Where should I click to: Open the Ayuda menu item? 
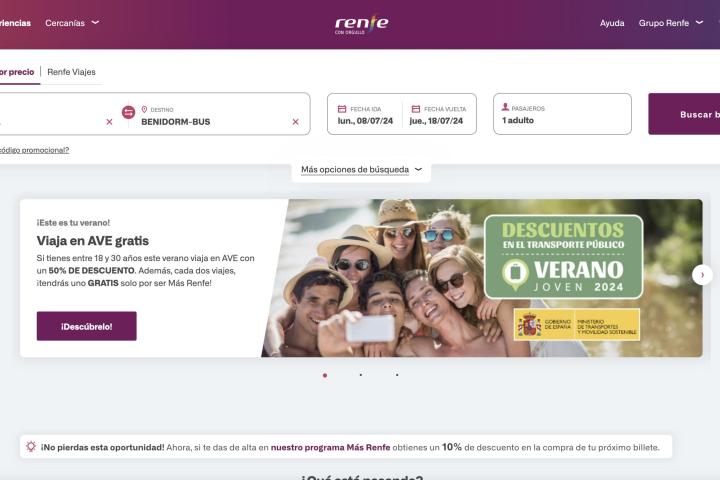coord(612,23)
